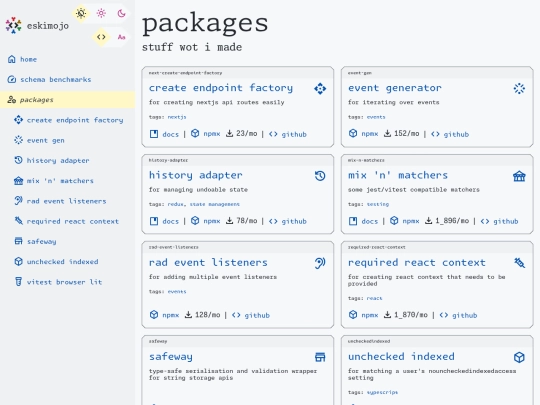The image size is (540, 405).
Task: Click the packages icon in sidebar
Action: click(x=11, y=100)
